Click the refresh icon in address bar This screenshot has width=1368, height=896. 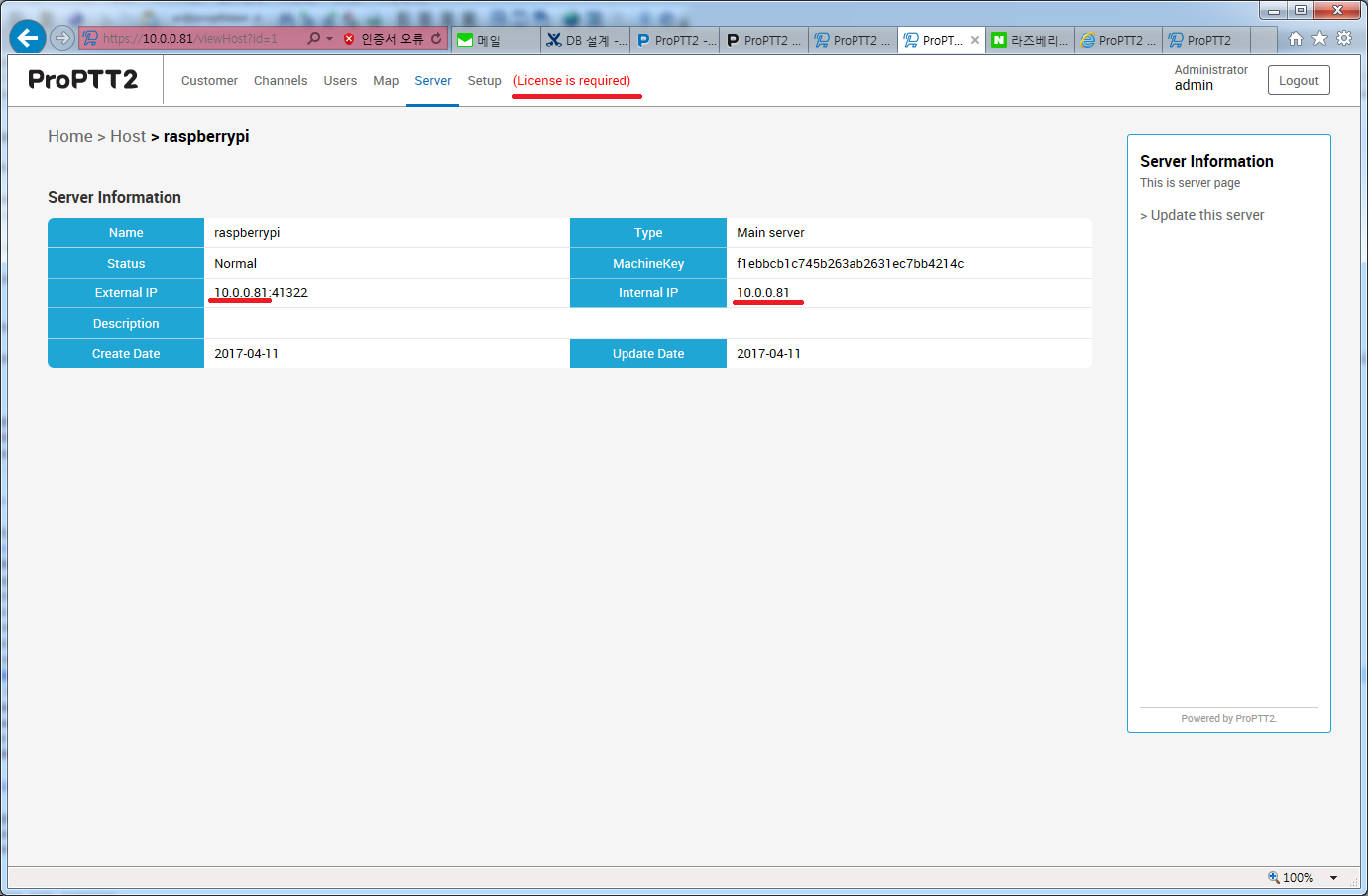436,39
